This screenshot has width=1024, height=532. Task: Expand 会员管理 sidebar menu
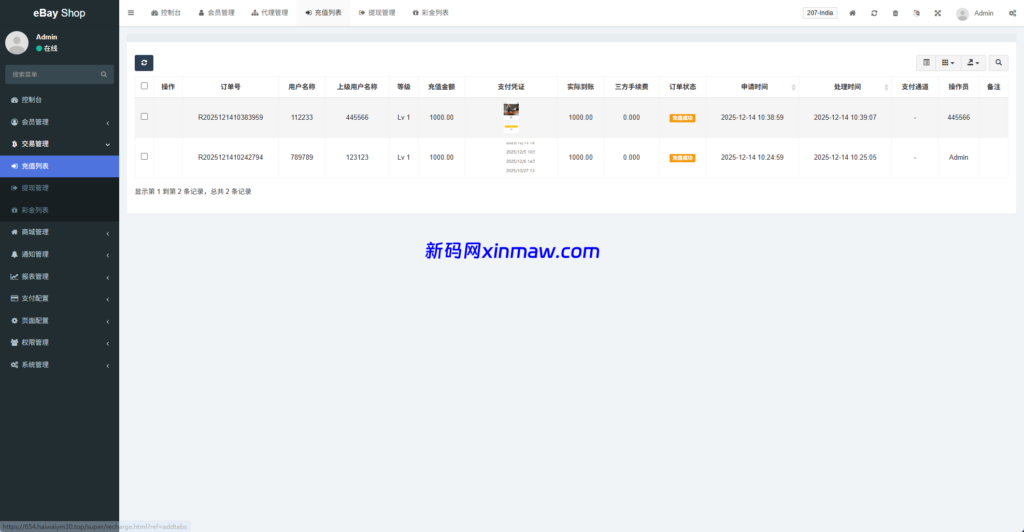click(x=59, y=122)
